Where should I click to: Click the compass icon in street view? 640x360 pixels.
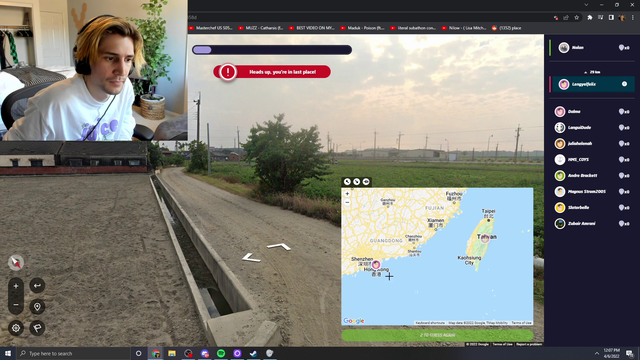click(x=16, y=262)
